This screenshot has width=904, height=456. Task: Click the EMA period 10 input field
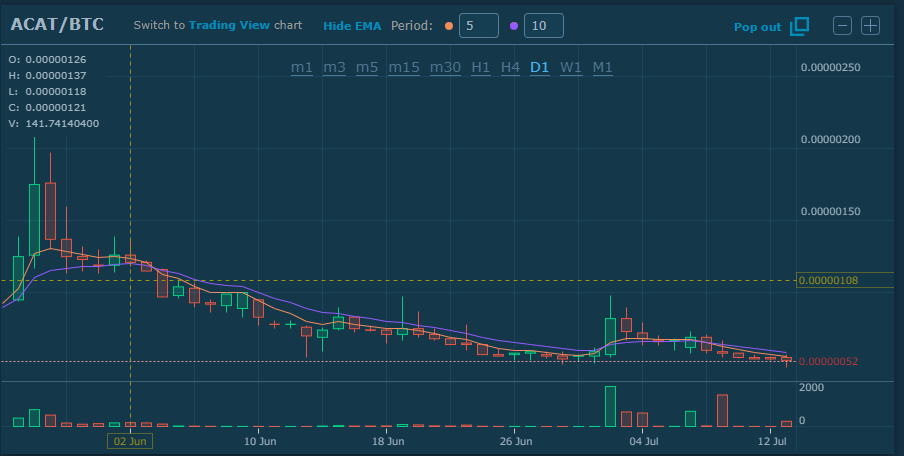point(543,26)
